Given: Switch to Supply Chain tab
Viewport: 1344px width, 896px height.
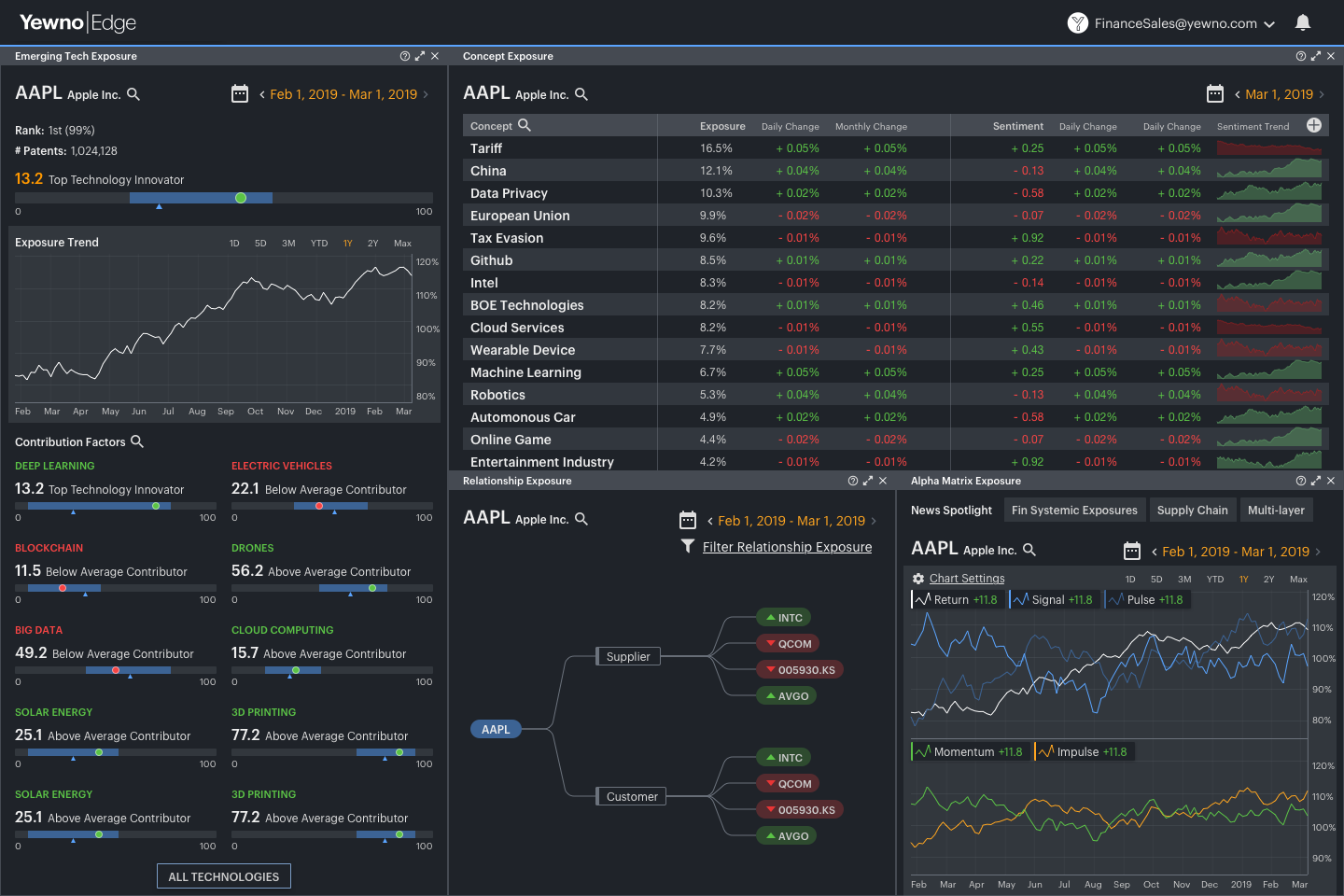Looking at the screenshot, I should [x=1192, y=510].
